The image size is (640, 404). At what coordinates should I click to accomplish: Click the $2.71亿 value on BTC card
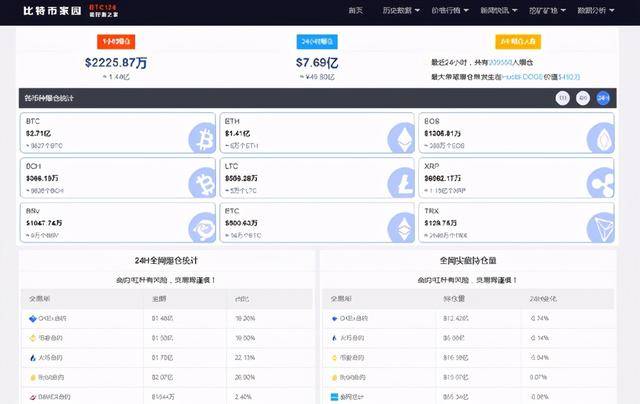point(38,133)
